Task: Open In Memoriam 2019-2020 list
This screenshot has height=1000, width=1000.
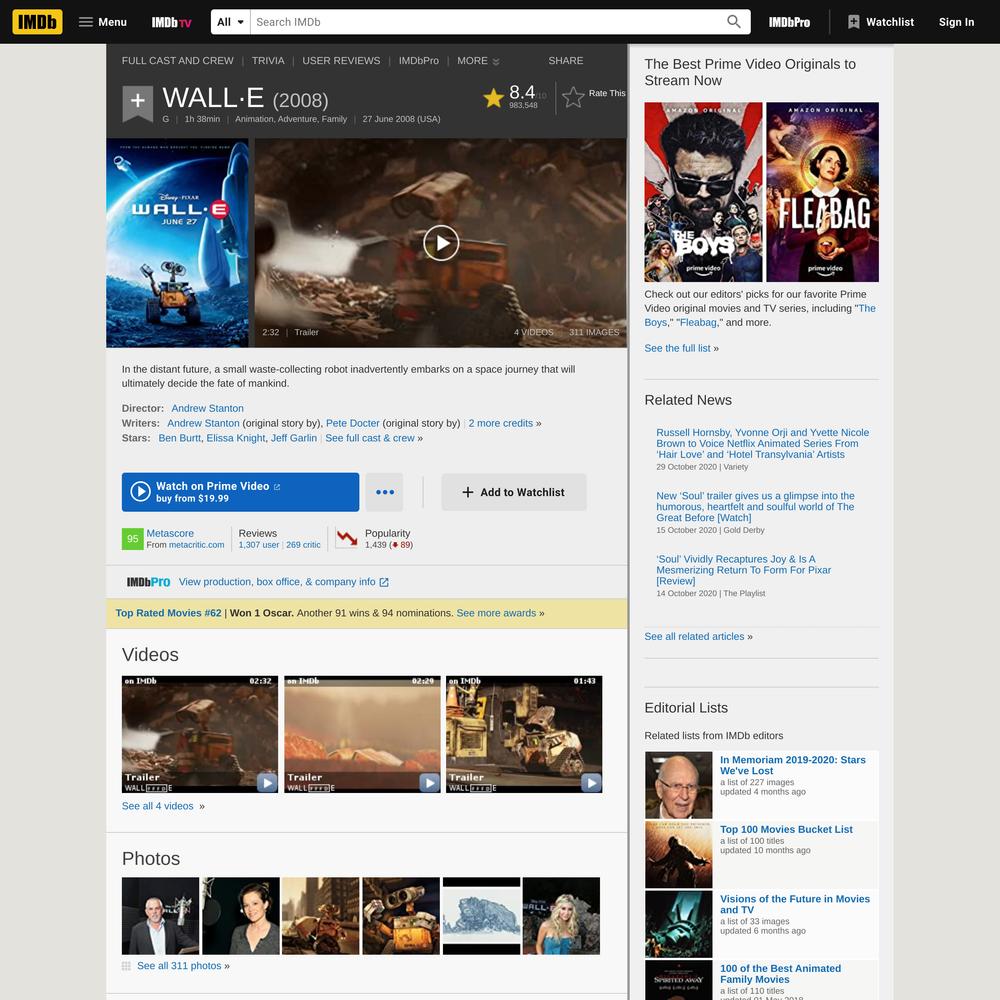Action: (x=793, y=765)
